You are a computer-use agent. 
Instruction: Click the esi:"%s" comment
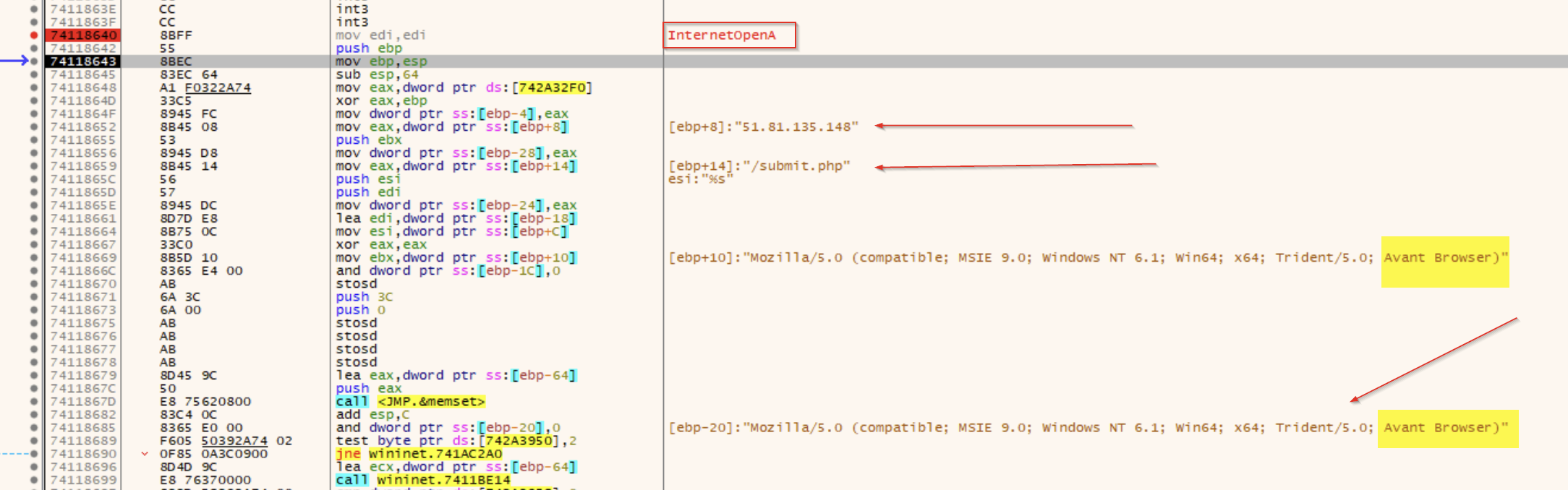(x=700, y=179)
